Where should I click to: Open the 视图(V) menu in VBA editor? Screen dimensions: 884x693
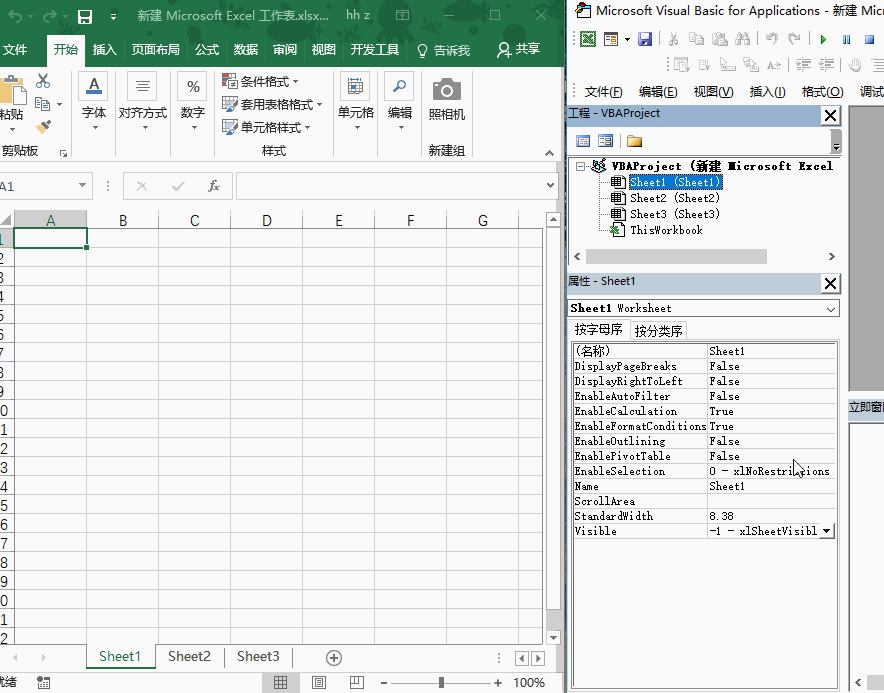[x=713, y=91]
